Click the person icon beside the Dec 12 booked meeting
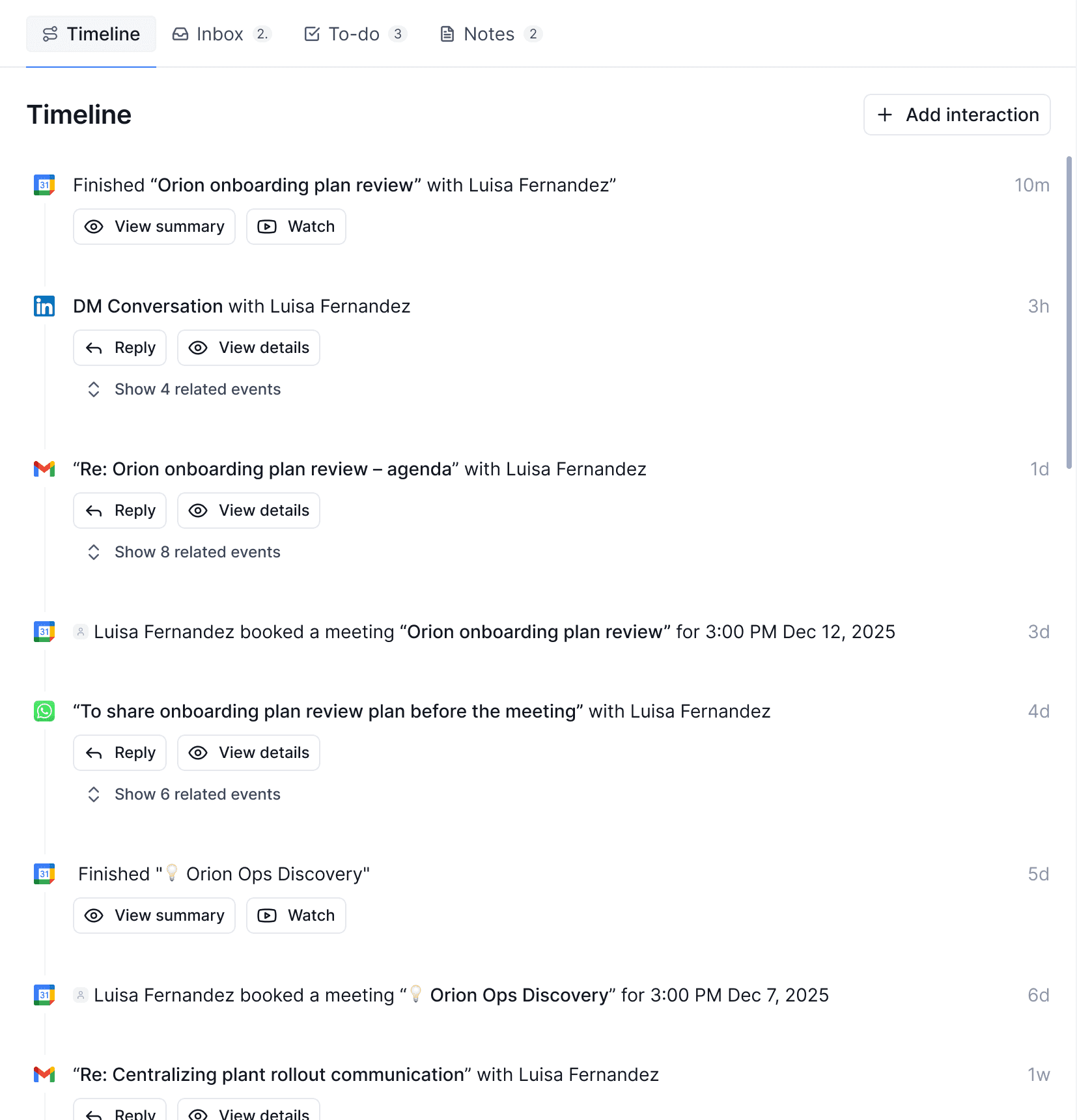This screenshot has width=1077, height=1120. click(80, 631)
